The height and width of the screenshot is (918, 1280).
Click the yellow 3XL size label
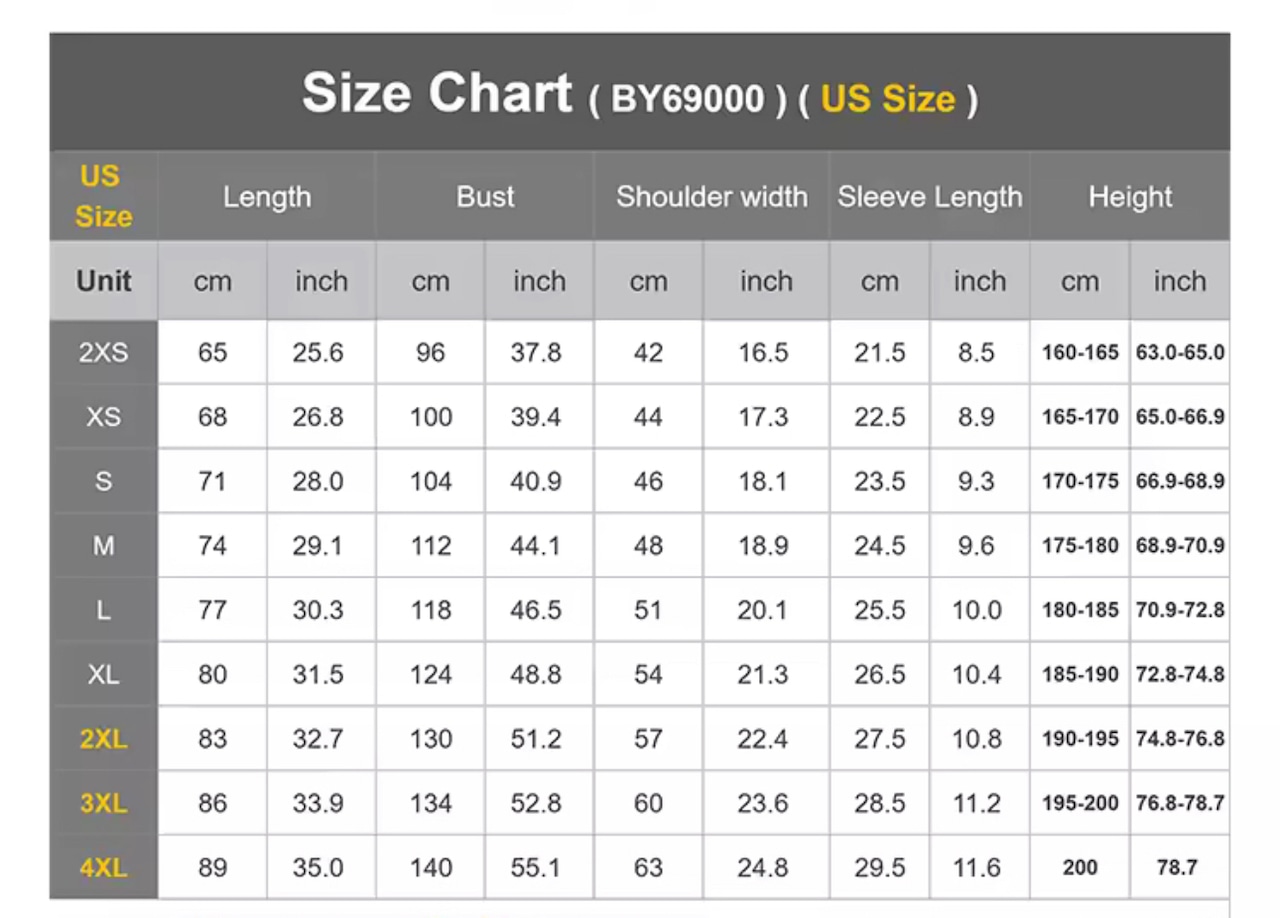coord(103,803)
